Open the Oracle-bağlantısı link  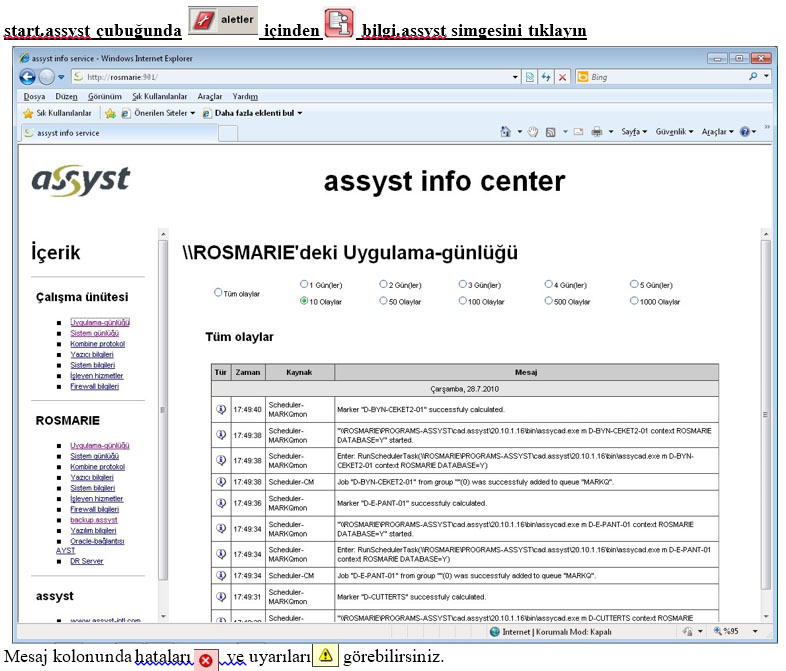point(97,541)
